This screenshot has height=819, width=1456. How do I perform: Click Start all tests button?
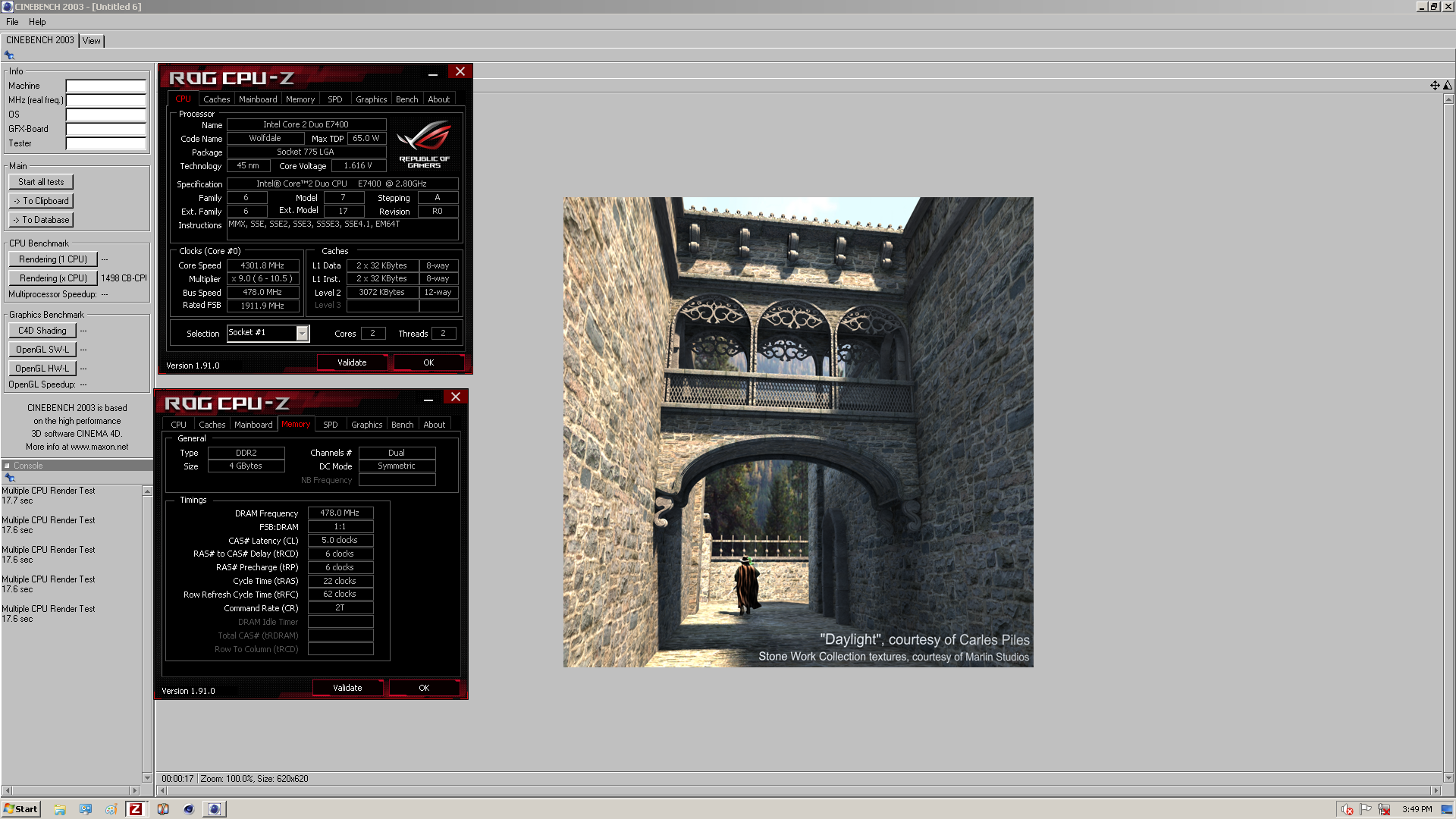point(41,182)
